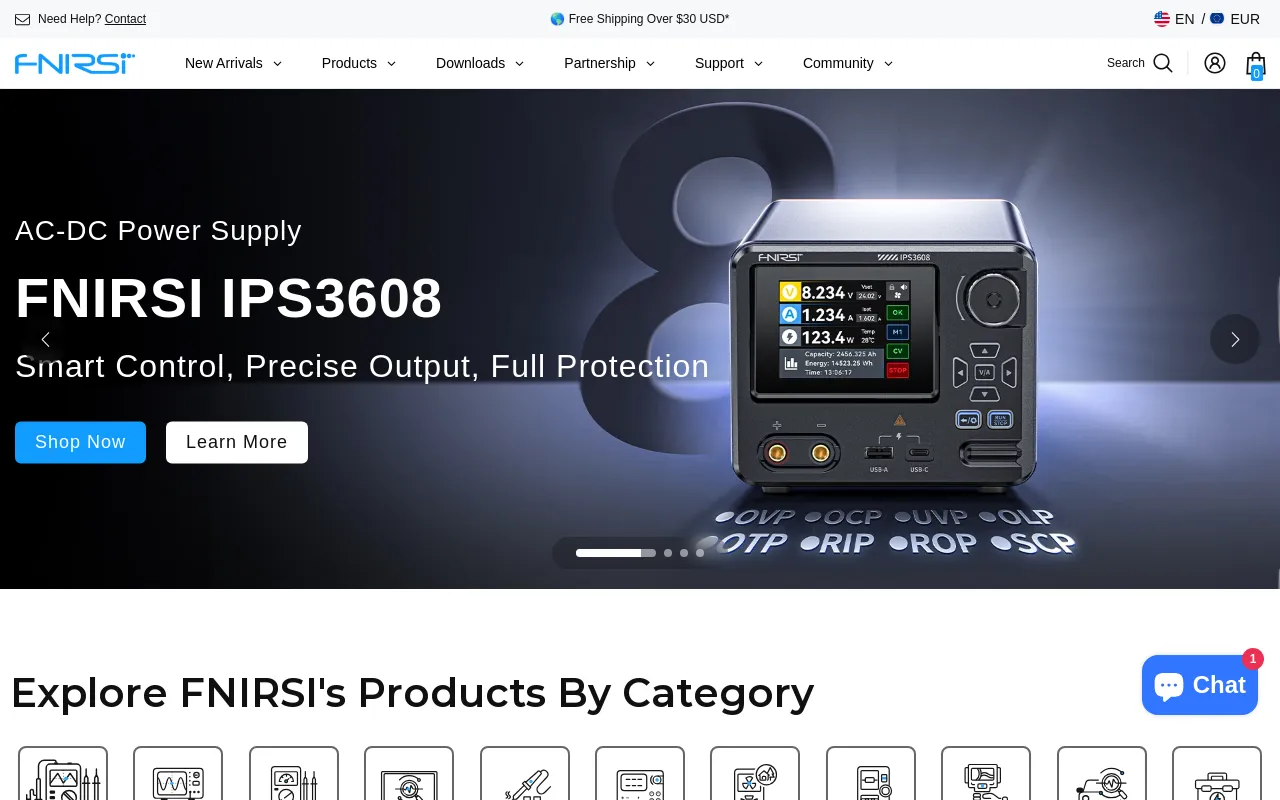Select the oscilloscope category icon

(x=178, y=774)
